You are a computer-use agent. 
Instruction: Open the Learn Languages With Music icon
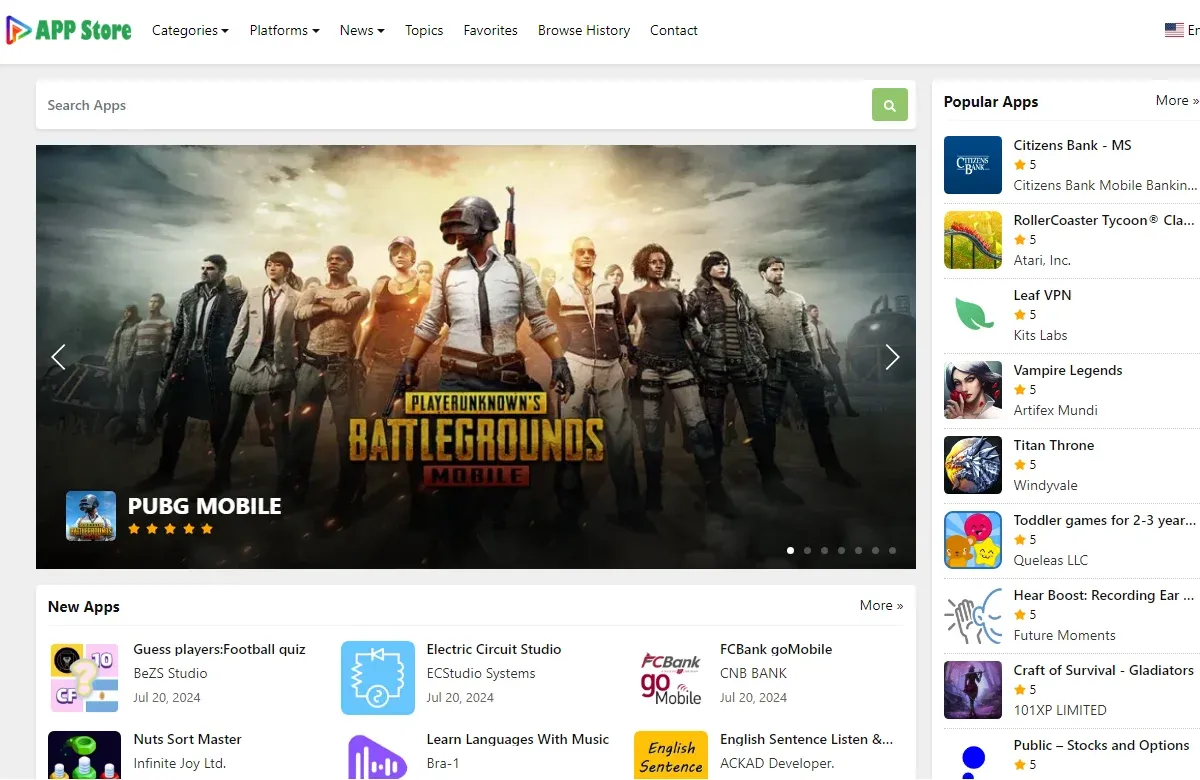(x=378, y=755)
